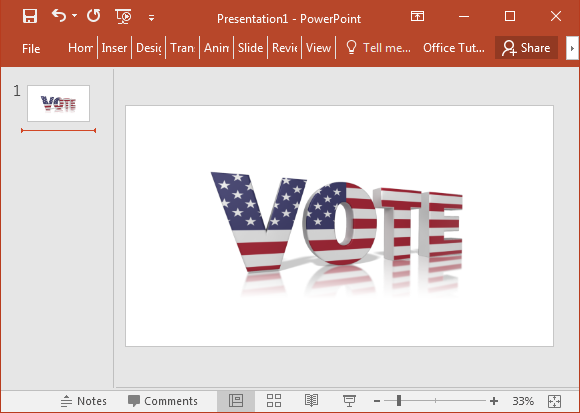Open the Undo history dropdown arrow
This screenshot has width=580, height=413.
tap(75, 16)
